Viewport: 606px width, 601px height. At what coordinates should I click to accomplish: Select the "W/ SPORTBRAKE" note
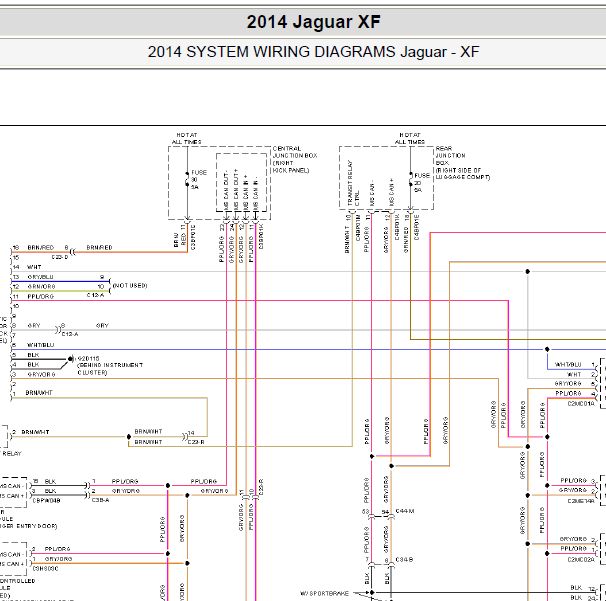pos(324,593)
